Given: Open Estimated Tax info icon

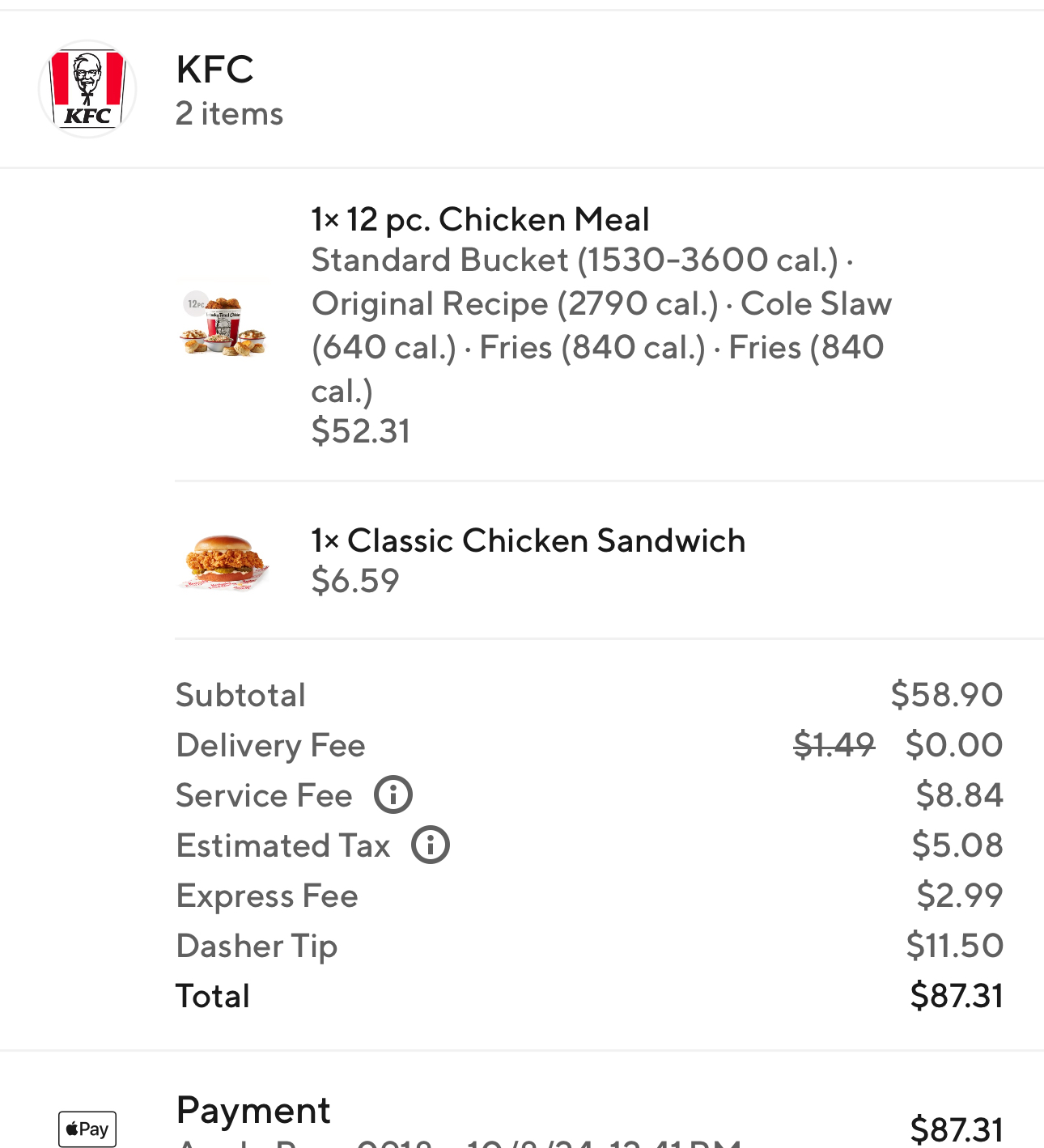Looking at the screenshot, I should (431, 845).
